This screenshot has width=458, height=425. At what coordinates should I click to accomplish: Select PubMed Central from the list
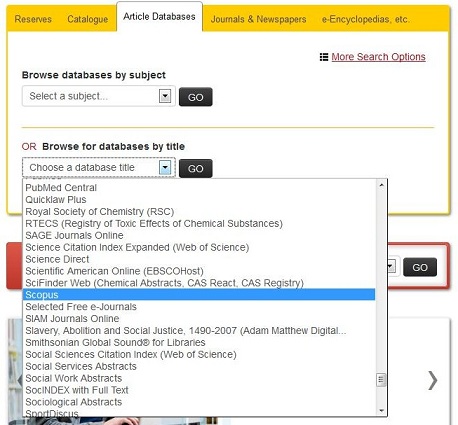tap(199, 188)
